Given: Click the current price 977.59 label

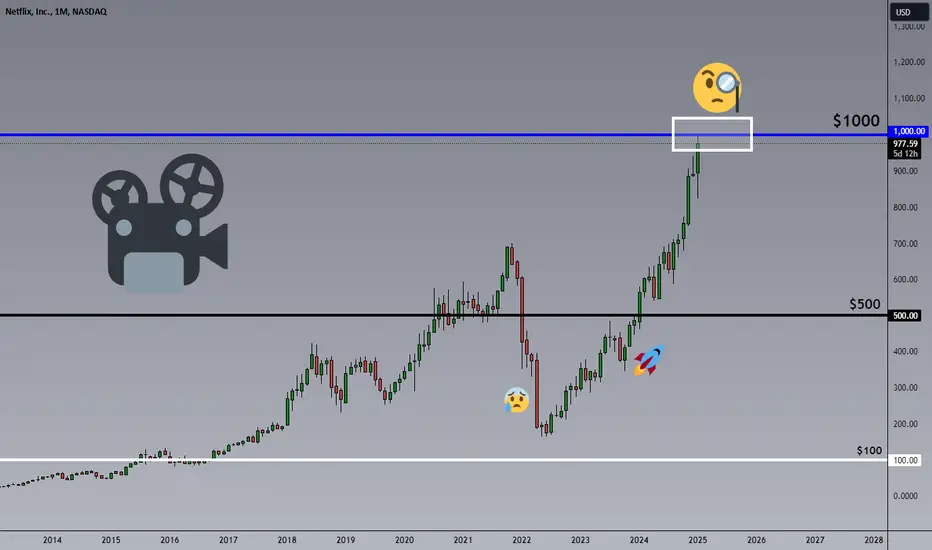Looking at the screenshot, I should pyautogui.click(x=905, y=144).
